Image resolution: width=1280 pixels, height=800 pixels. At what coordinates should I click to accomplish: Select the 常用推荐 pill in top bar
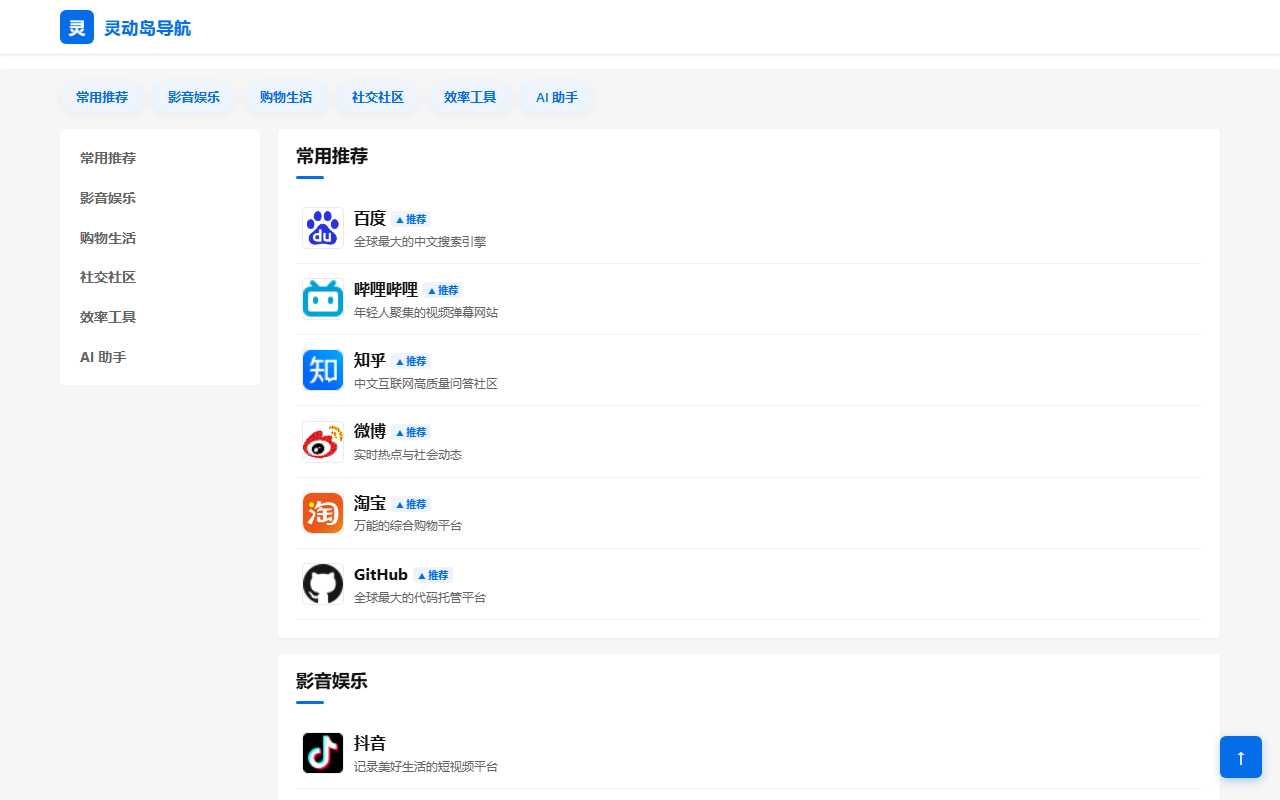[102, 97]
